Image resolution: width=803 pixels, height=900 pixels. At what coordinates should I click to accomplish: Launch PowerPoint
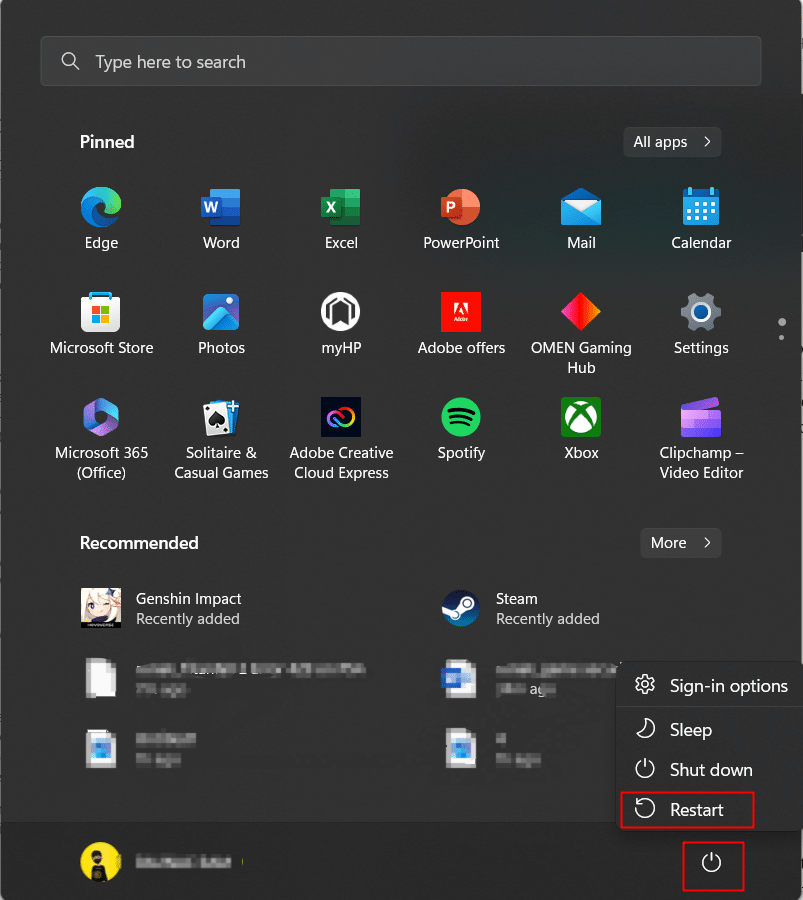coord(461,219)
